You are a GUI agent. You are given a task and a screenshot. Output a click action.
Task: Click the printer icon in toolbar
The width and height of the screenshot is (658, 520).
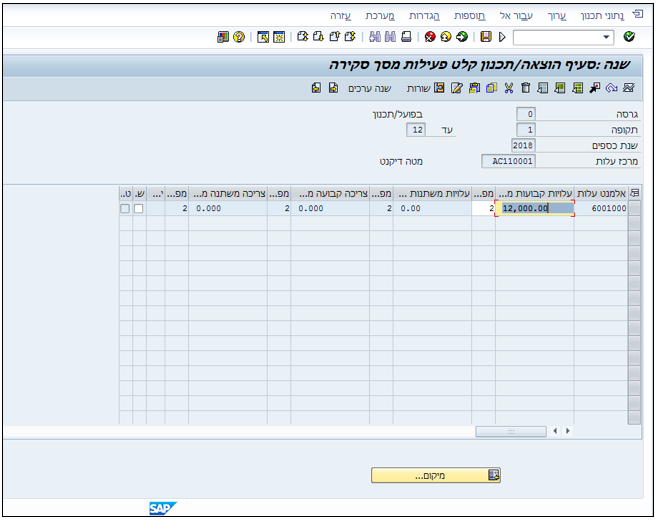pyautogui.click(x=406, y=37)
